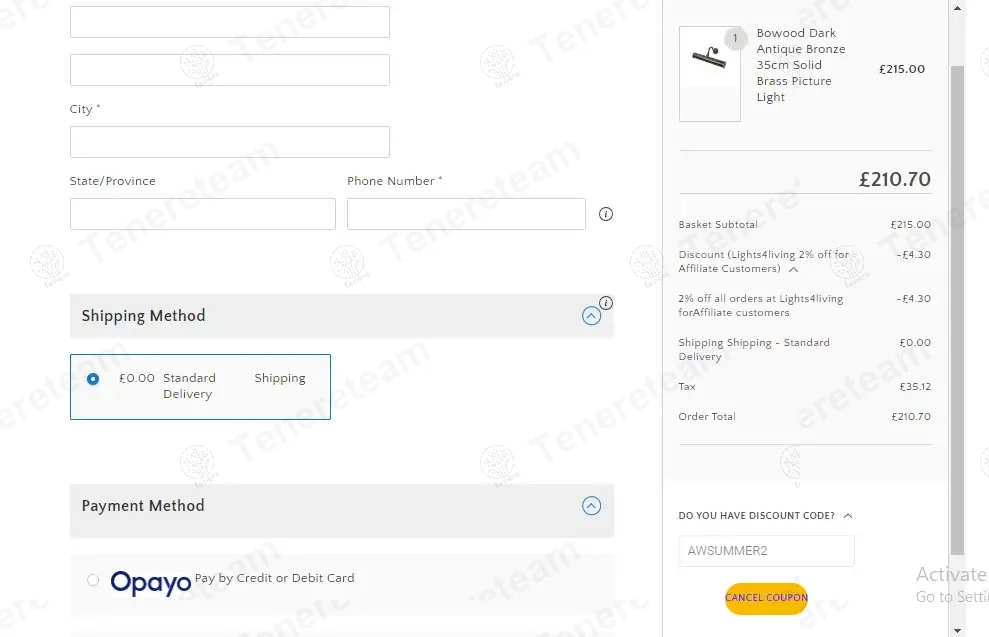The image size is (989, 637).
Task: Select Standard Delivery shipping radio button
Action: pyautogui.click(x=93, y=379)
